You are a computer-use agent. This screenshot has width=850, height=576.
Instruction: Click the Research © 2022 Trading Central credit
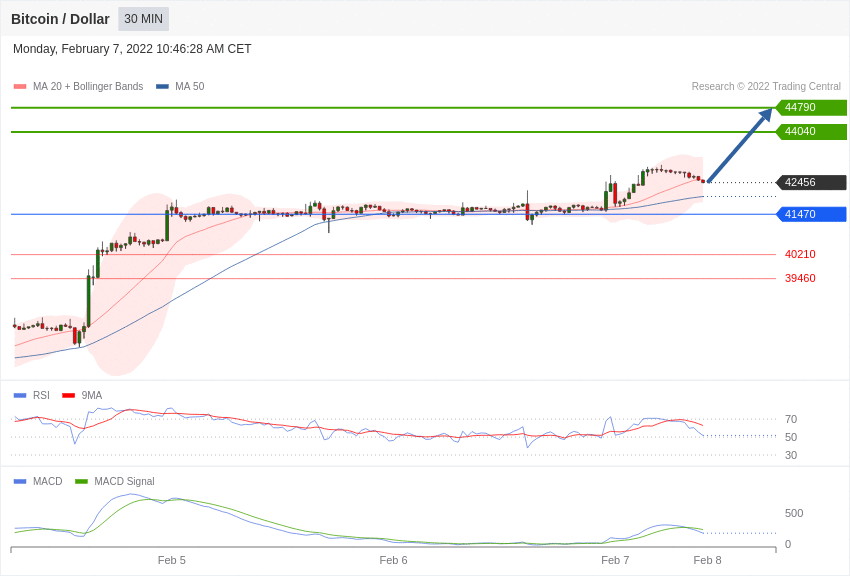pyautogui.click(x=766, y=86)
